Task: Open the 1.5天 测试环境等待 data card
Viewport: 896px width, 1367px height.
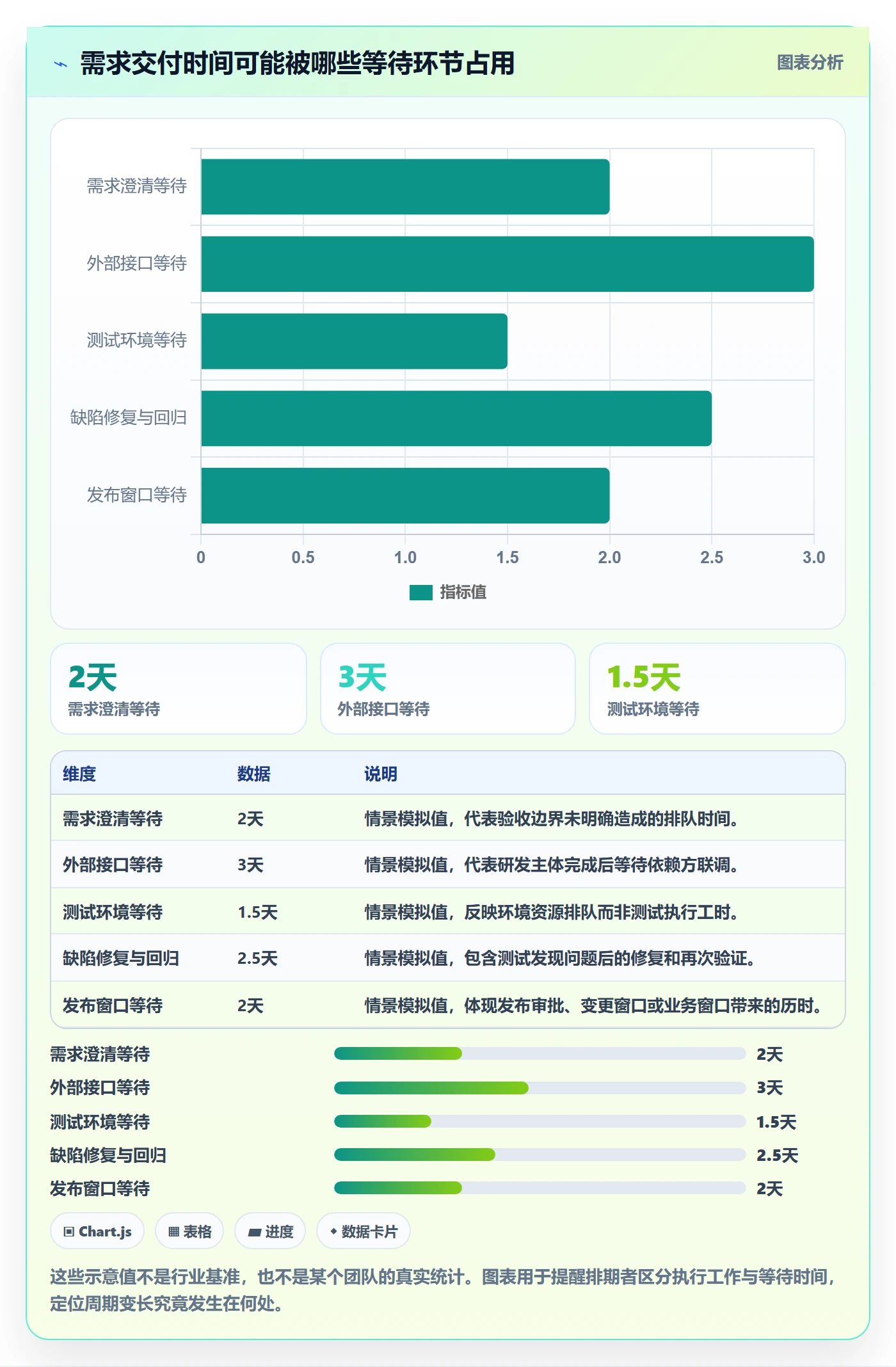Action: tap(717, 689)
